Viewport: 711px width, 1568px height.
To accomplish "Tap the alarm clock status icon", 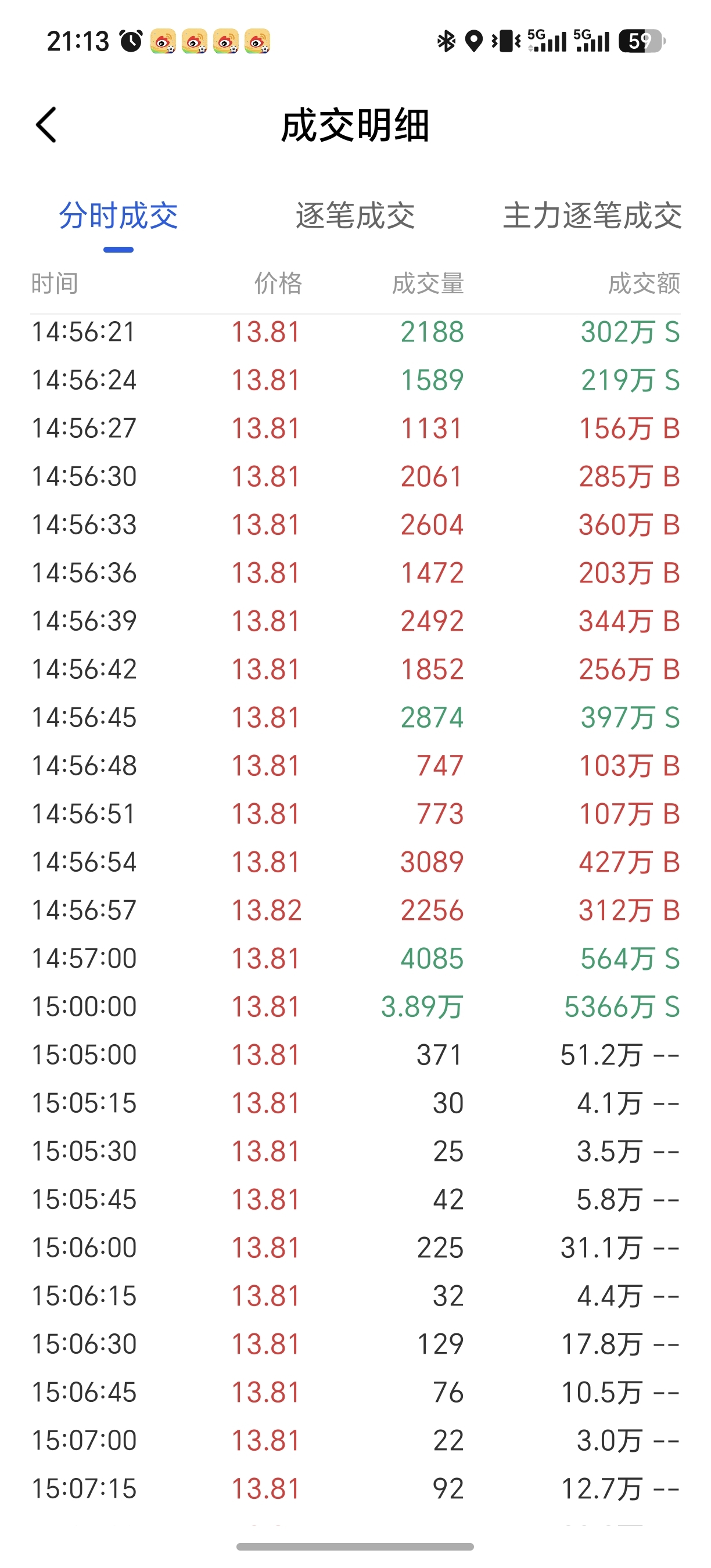I will [131, 41].
